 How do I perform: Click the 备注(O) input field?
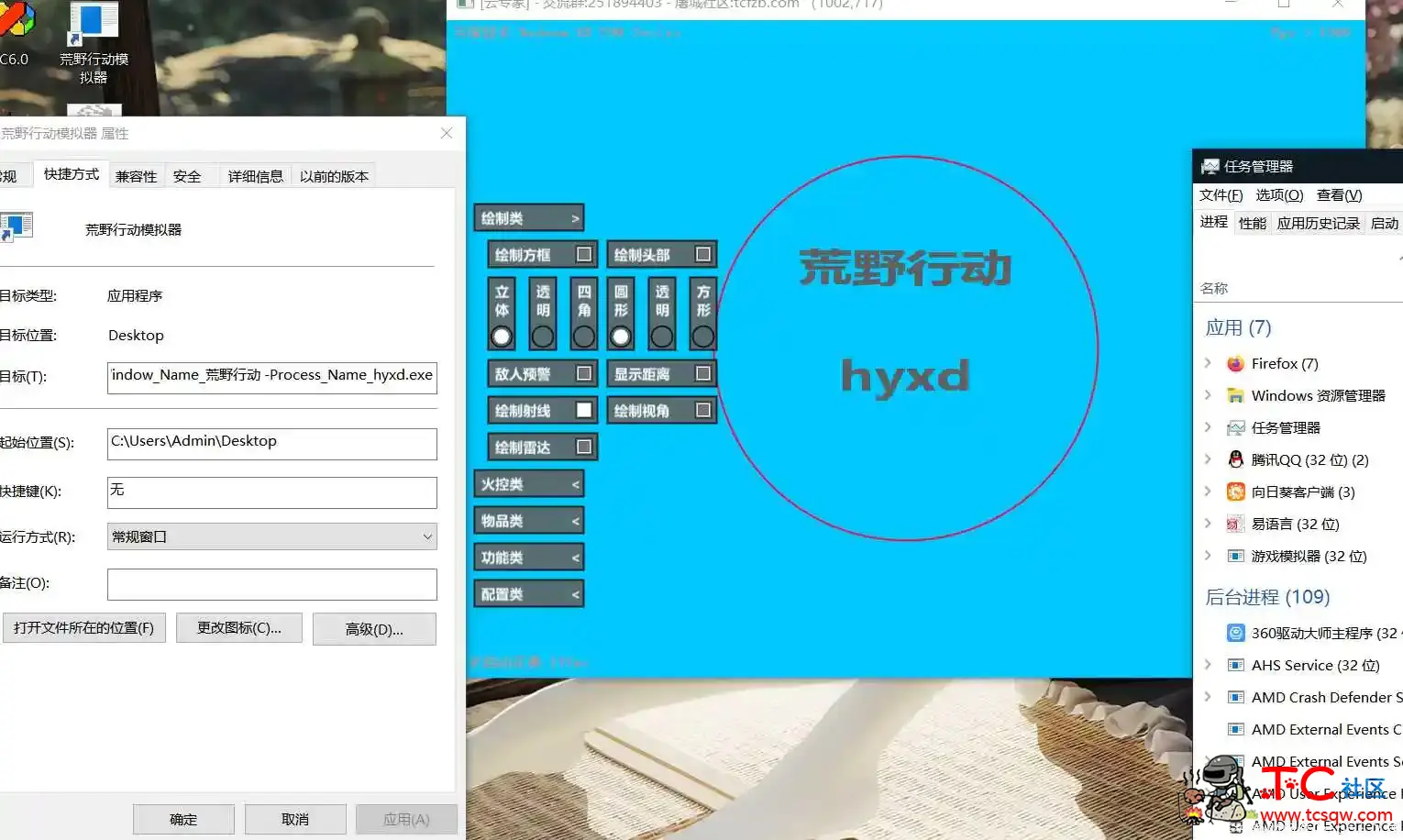pyautogui.click(x=272, y=584)
